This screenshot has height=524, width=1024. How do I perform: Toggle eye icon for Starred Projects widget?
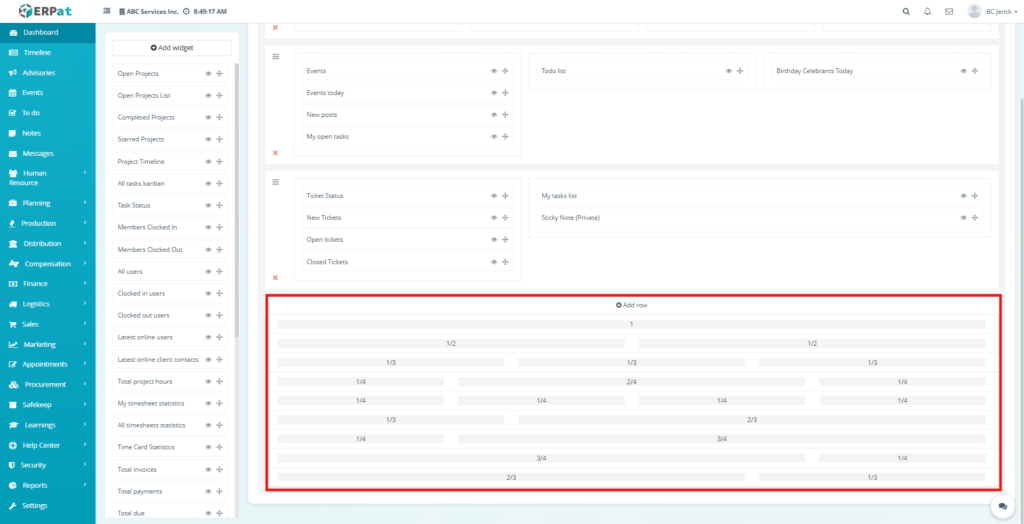pos(208,139)
